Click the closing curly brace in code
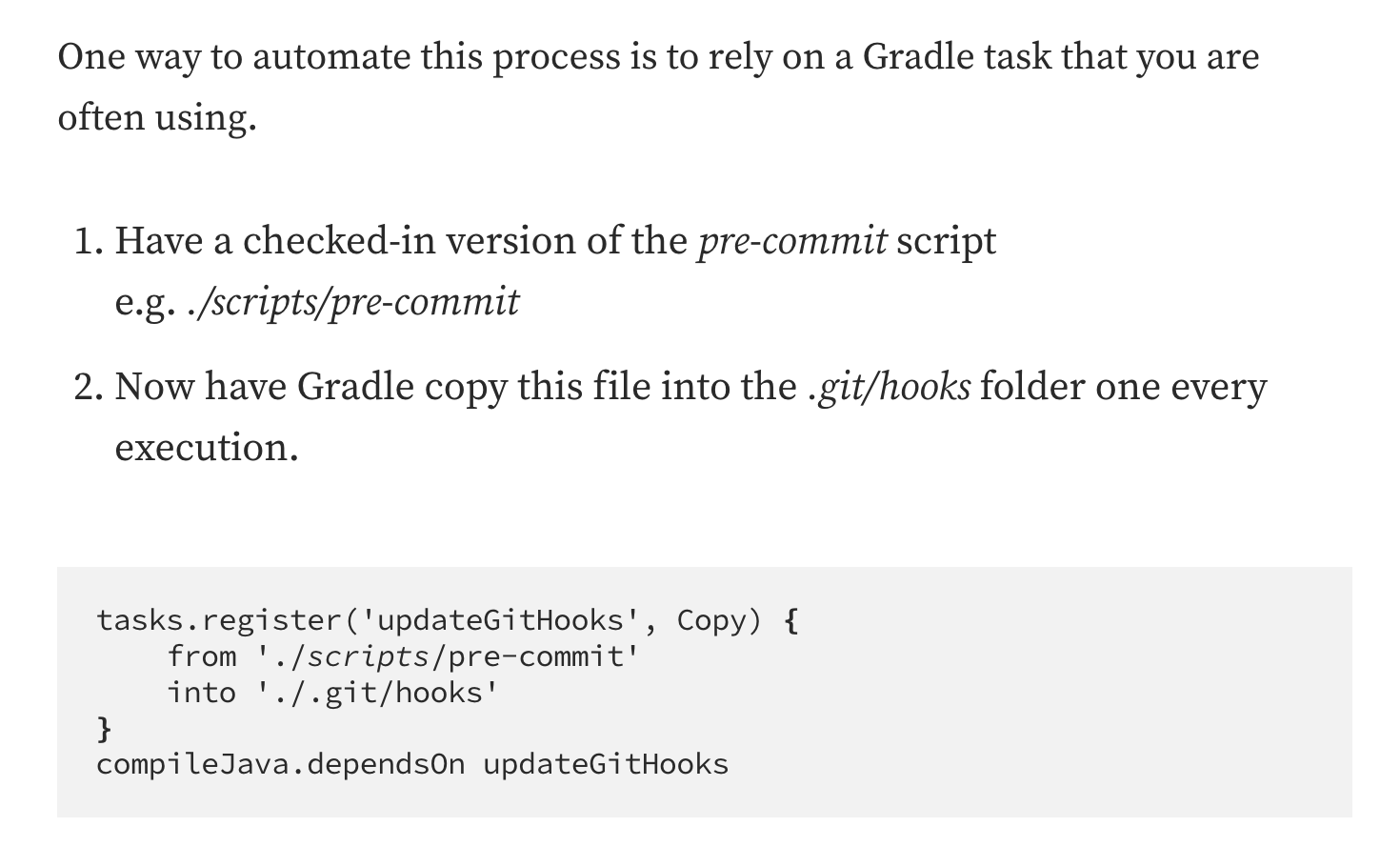1400x867 pixels. 105,730
